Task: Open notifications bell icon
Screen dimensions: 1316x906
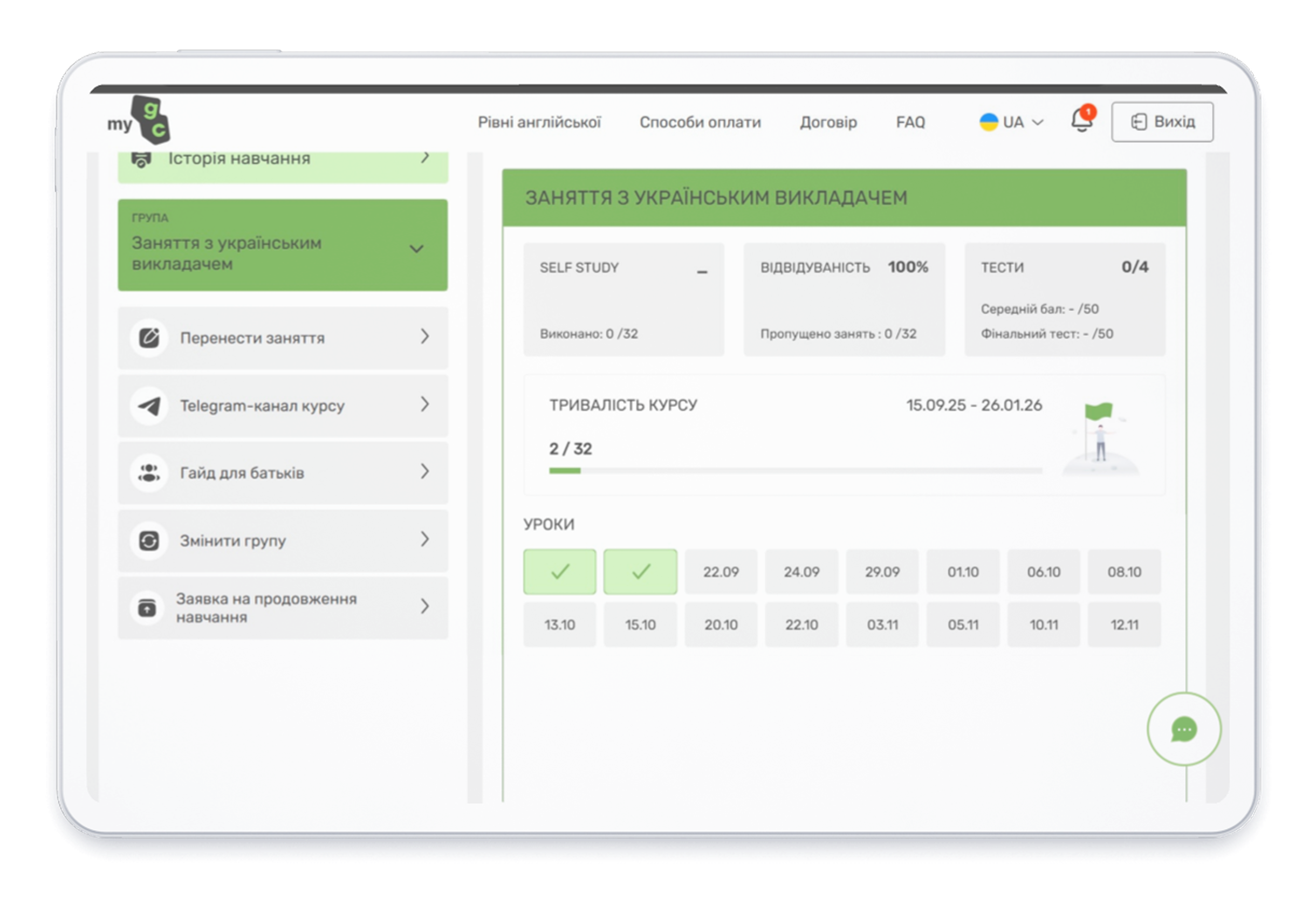Action: [x=1081, y=121]
